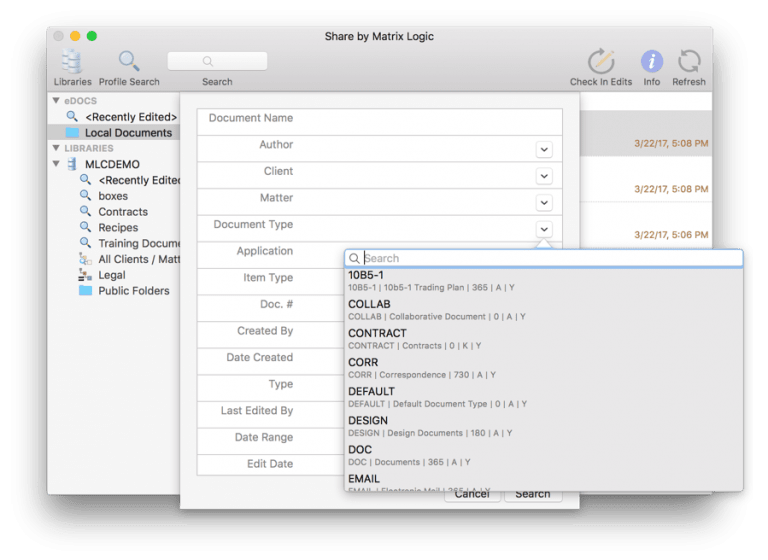Open the Client dropdown arrow
The image size is (768, 560).
pos(544,176)
